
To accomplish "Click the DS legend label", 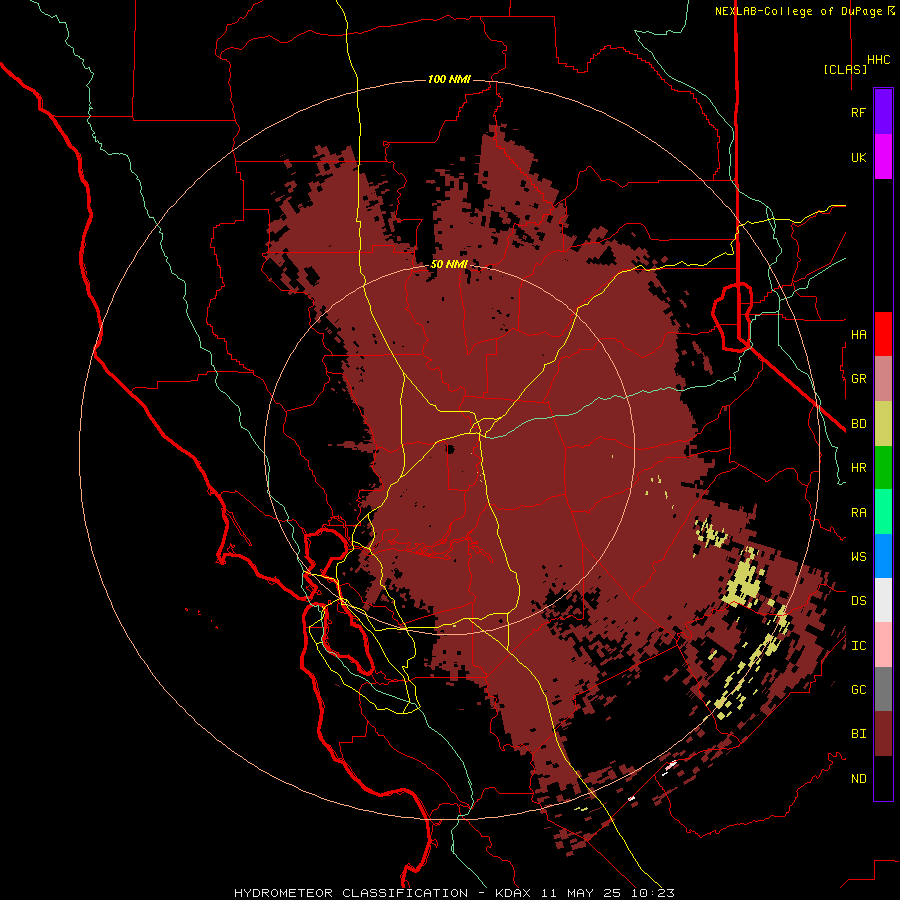I will click(x=859, y=601).
